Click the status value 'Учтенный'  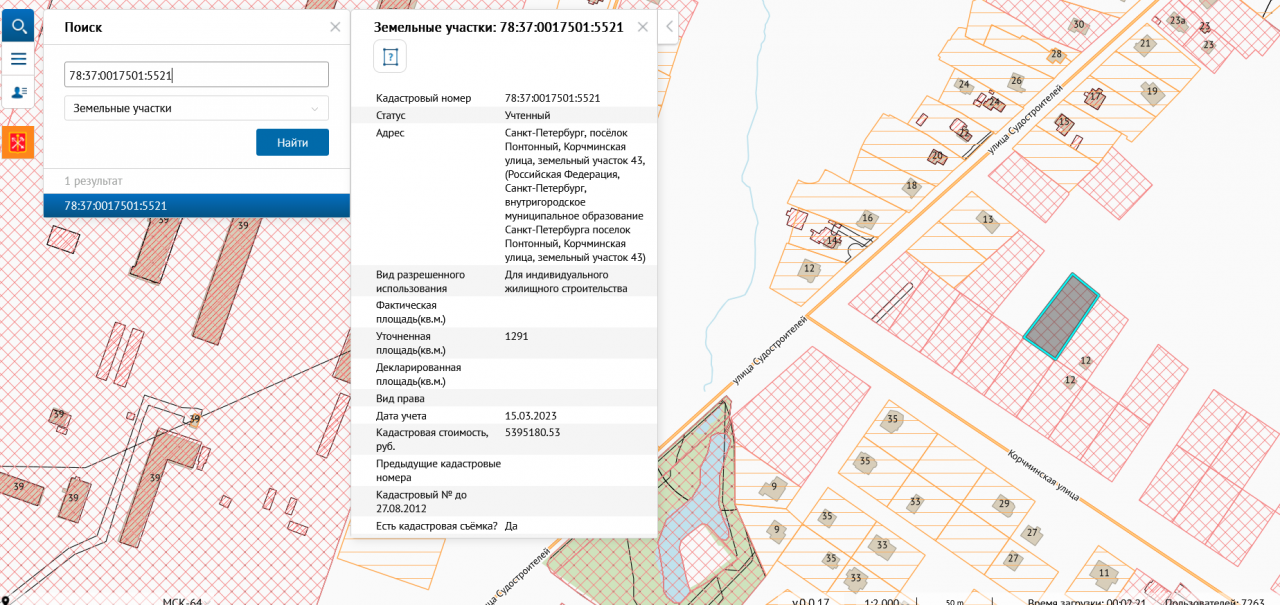tap(527, 115)
